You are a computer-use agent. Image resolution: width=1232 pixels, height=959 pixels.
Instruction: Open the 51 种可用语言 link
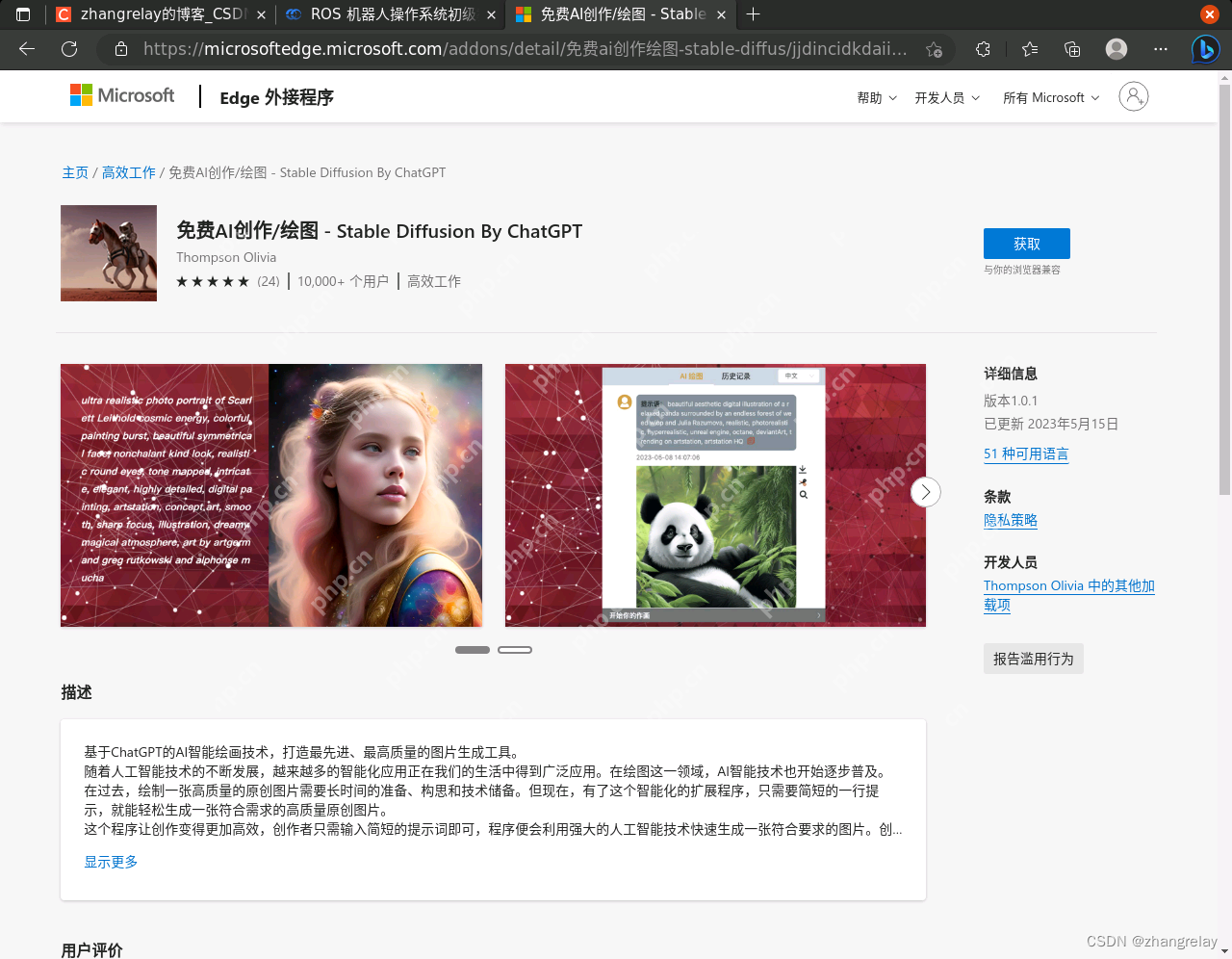pyautogui.click(x=1026, y=454)
